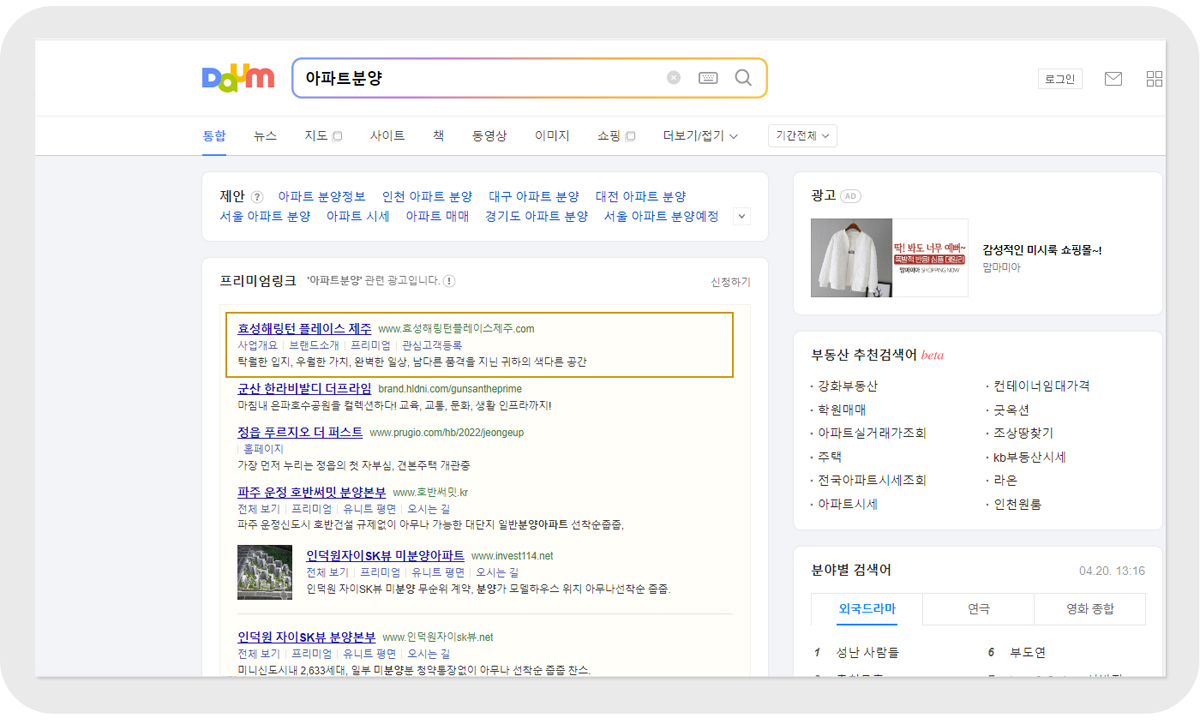Click the info icon beside 프리미엄링크 notice
The image size is (1200, 724).
449,281
